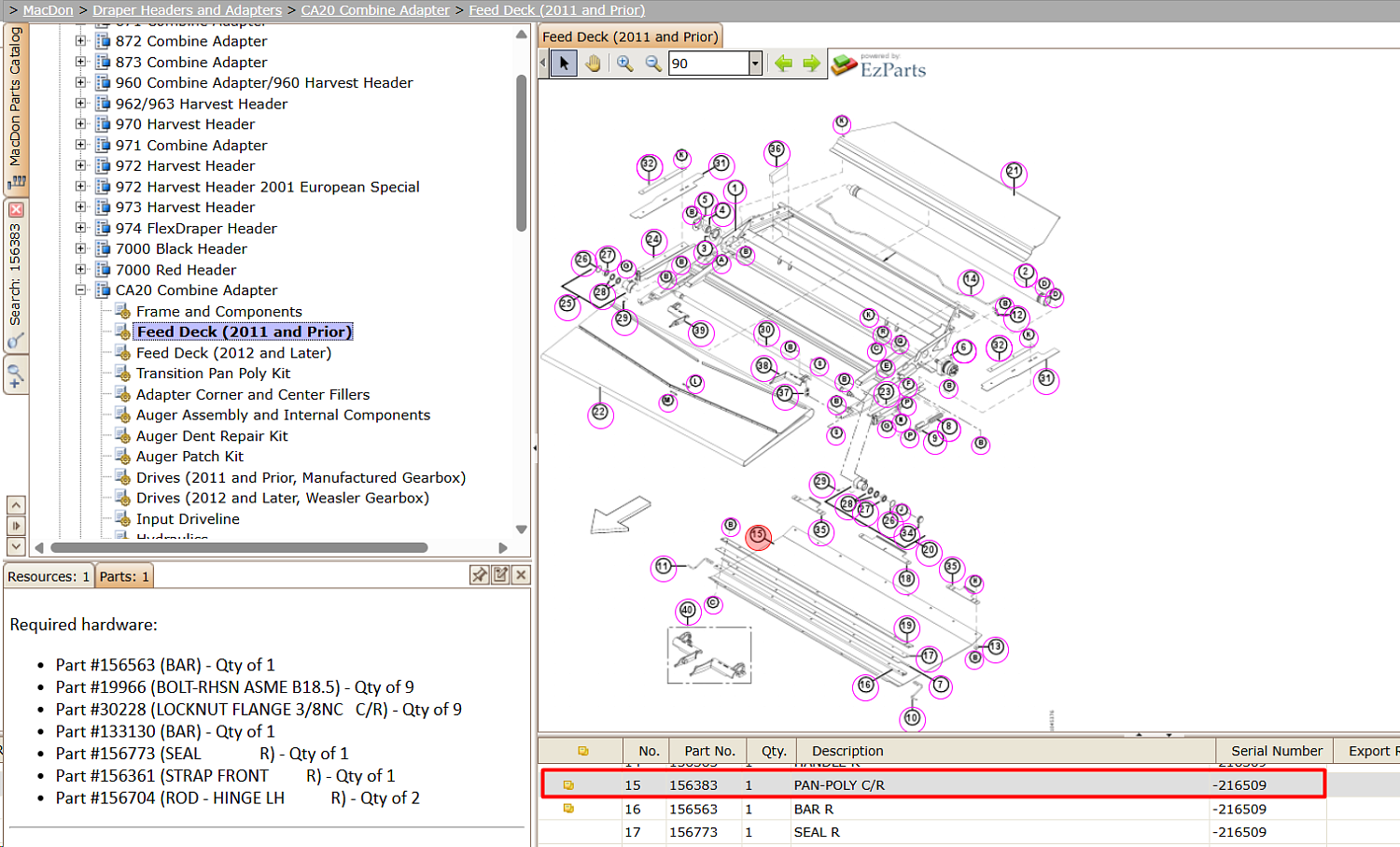The height and width of the screenshot is (847, 1400).
Task: Click the tree's vertical scrollbar thumb
Action: (521, 152)
